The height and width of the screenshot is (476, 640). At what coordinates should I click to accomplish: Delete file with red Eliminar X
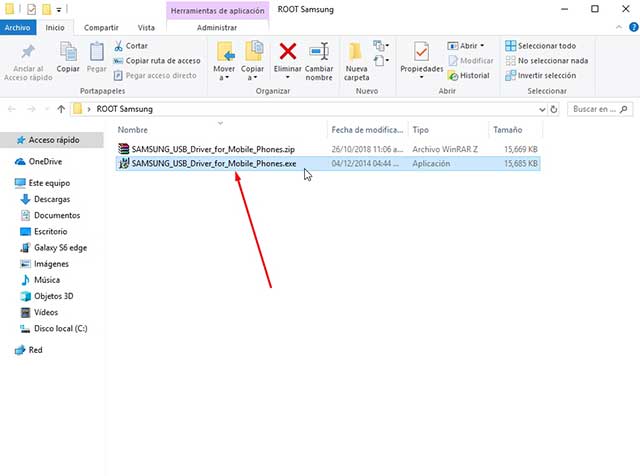click(288, 52)
